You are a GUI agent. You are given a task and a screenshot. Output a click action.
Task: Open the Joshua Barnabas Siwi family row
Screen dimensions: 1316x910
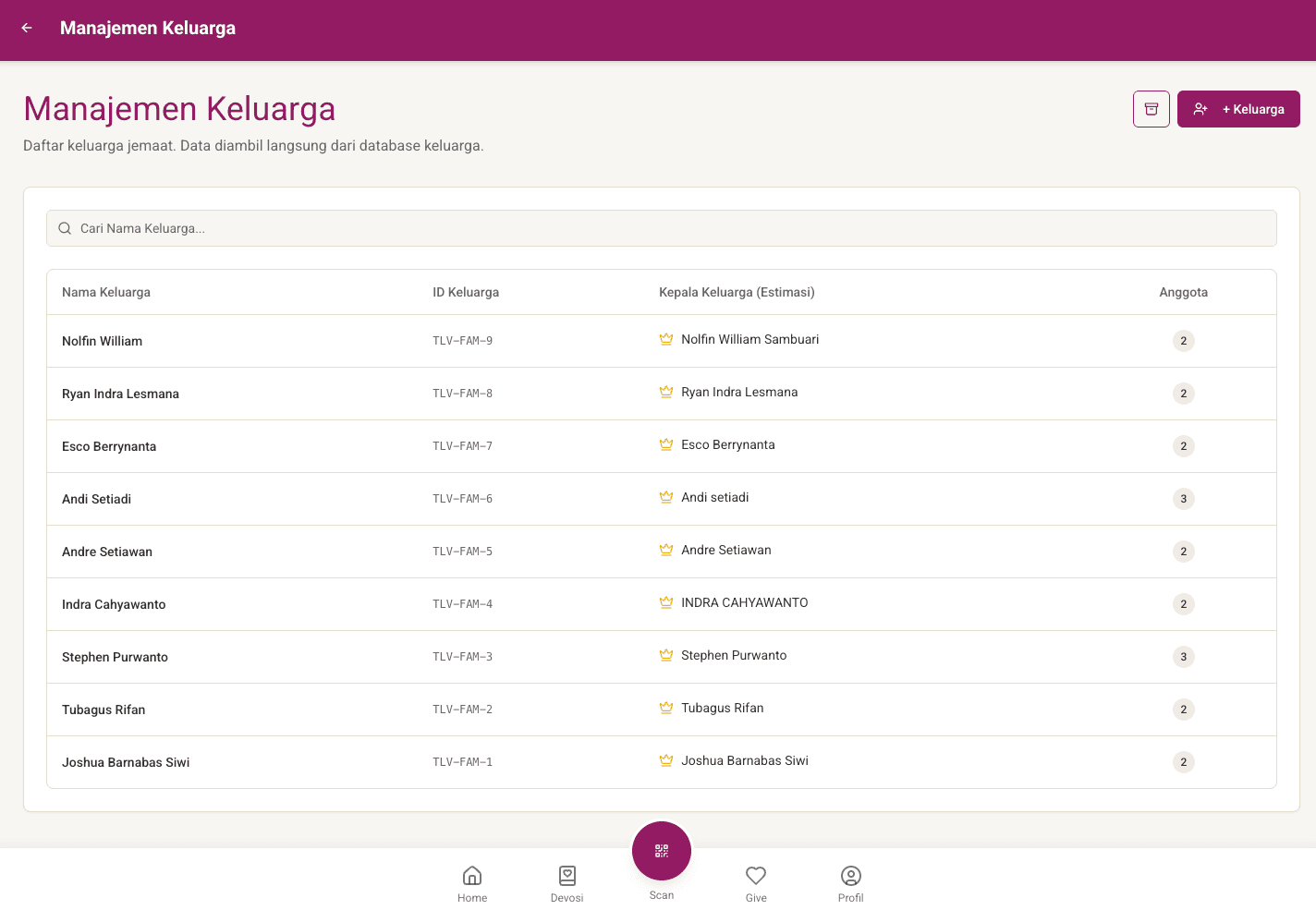(x=662, y=762)
